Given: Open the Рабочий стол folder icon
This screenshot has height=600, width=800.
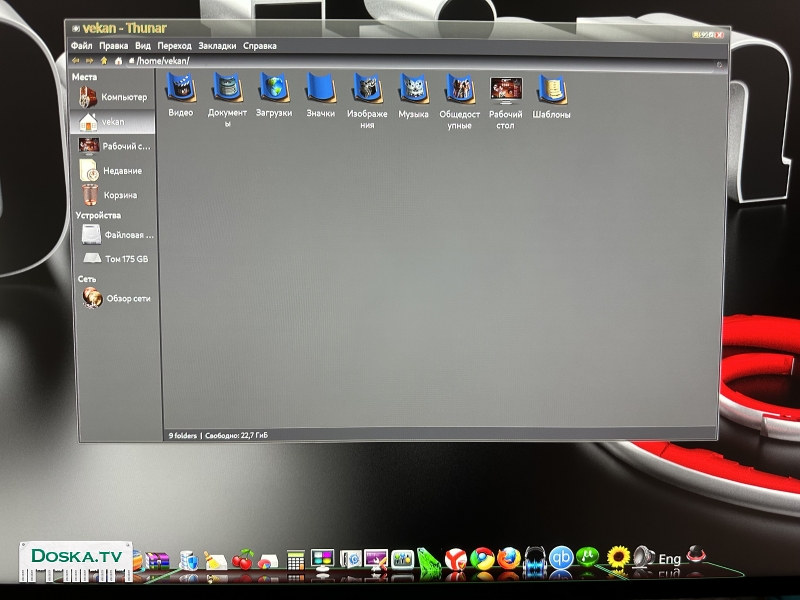Looking at the screenshot, I should [x=505, y=101].
